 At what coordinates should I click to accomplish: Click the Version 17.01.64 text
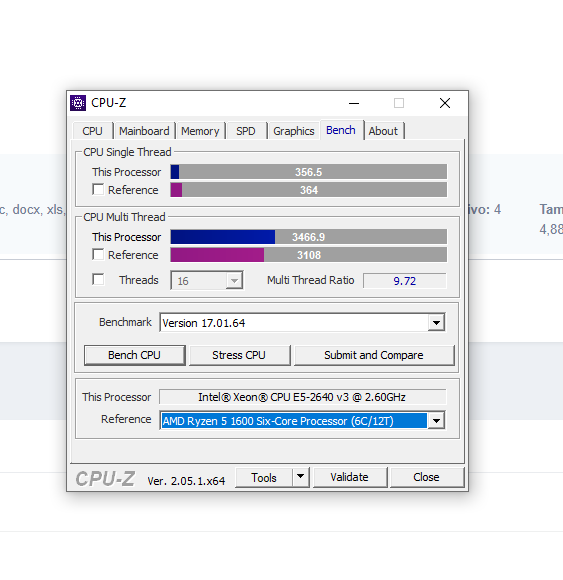coord(204,323)
